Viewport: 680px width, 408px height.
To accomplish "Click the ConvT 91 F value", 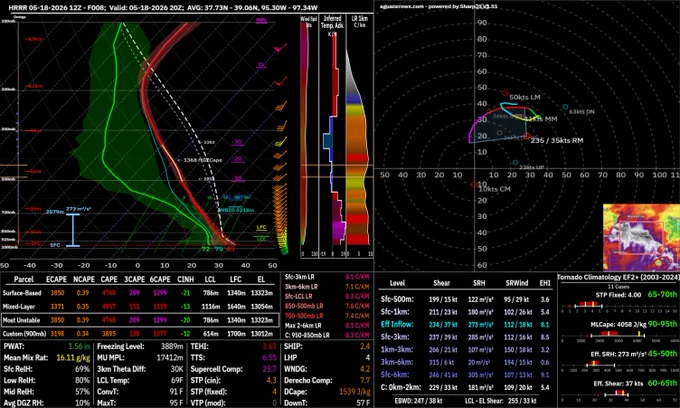I will coord(176,392).
